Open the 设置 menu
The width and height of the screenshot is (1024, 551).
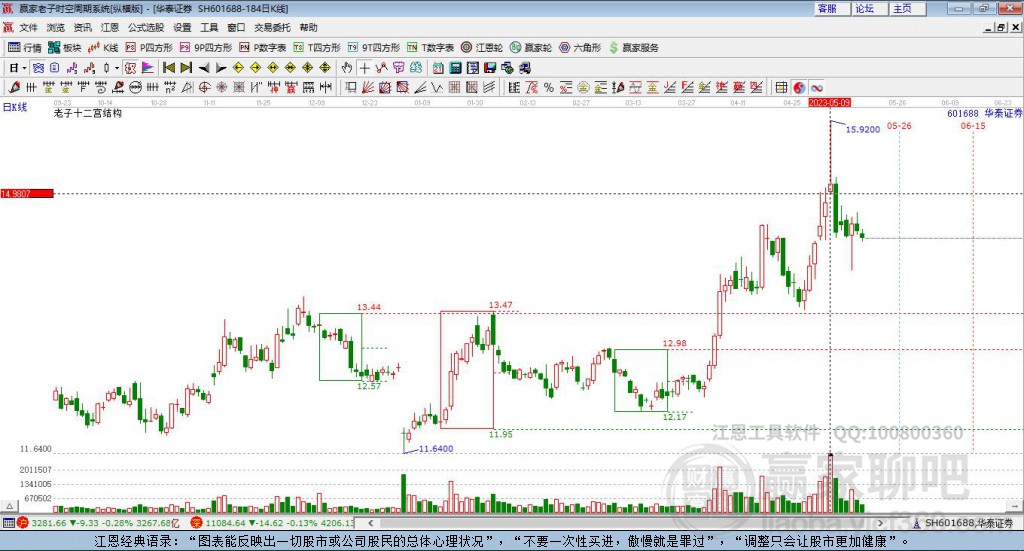point(182,27)
